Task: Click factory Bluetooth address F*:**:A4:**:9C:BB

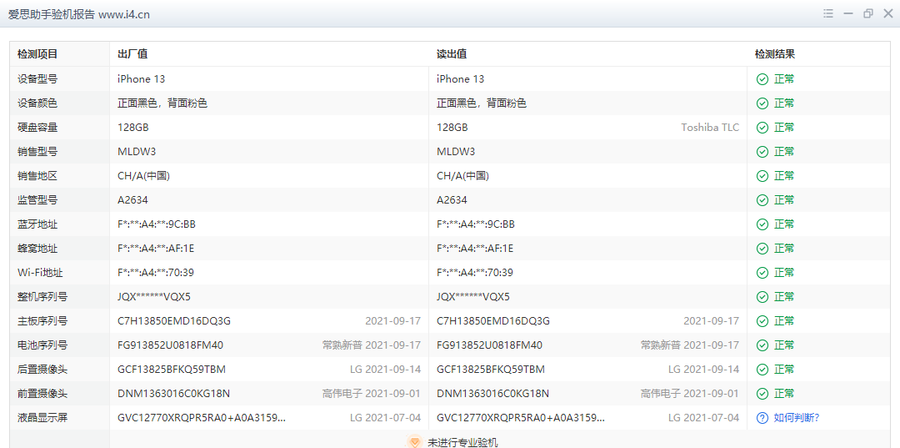Action: (x=157, y=224)
